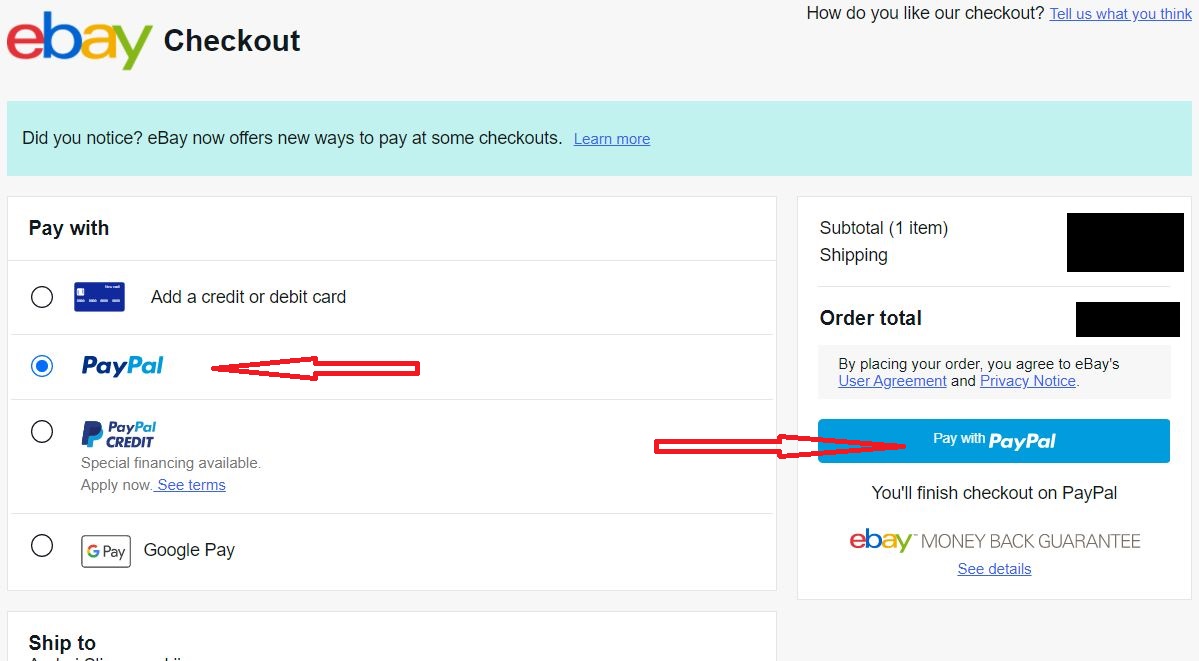This screenshot has width=1199, height=661.
Task: Open the Privacy Notice link
Action: coord(1027,381)
